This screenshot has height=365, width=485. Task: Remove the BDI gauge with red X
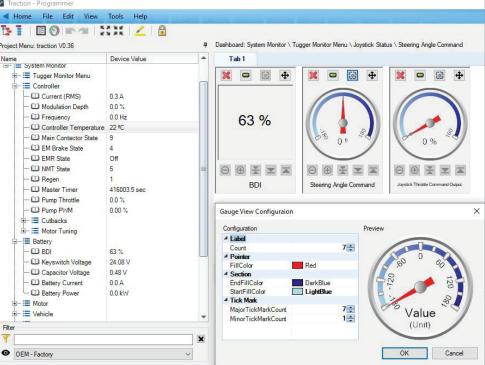(226, 75)
